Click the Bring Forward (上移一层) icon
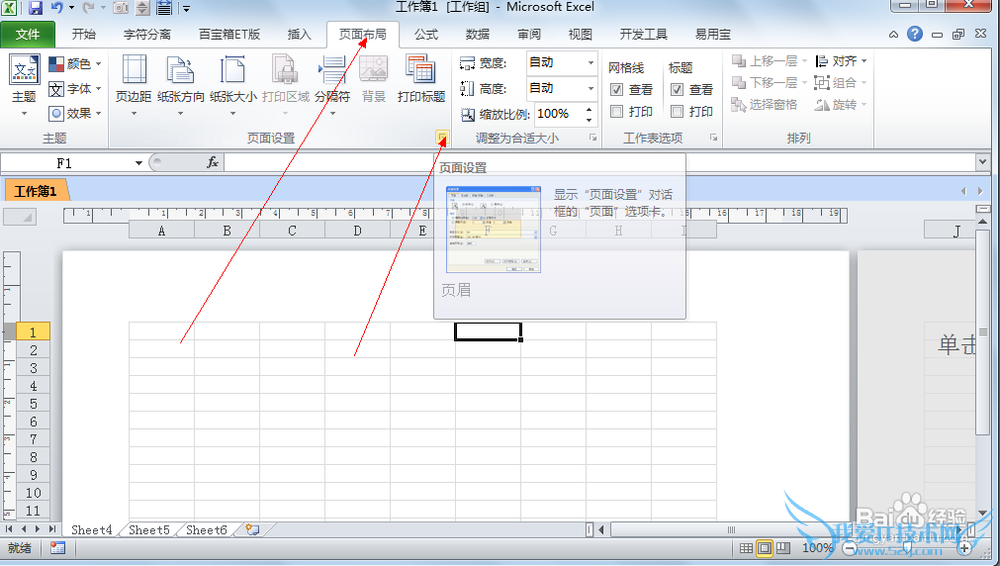1000x566 pixels. [x=739, y=61]
